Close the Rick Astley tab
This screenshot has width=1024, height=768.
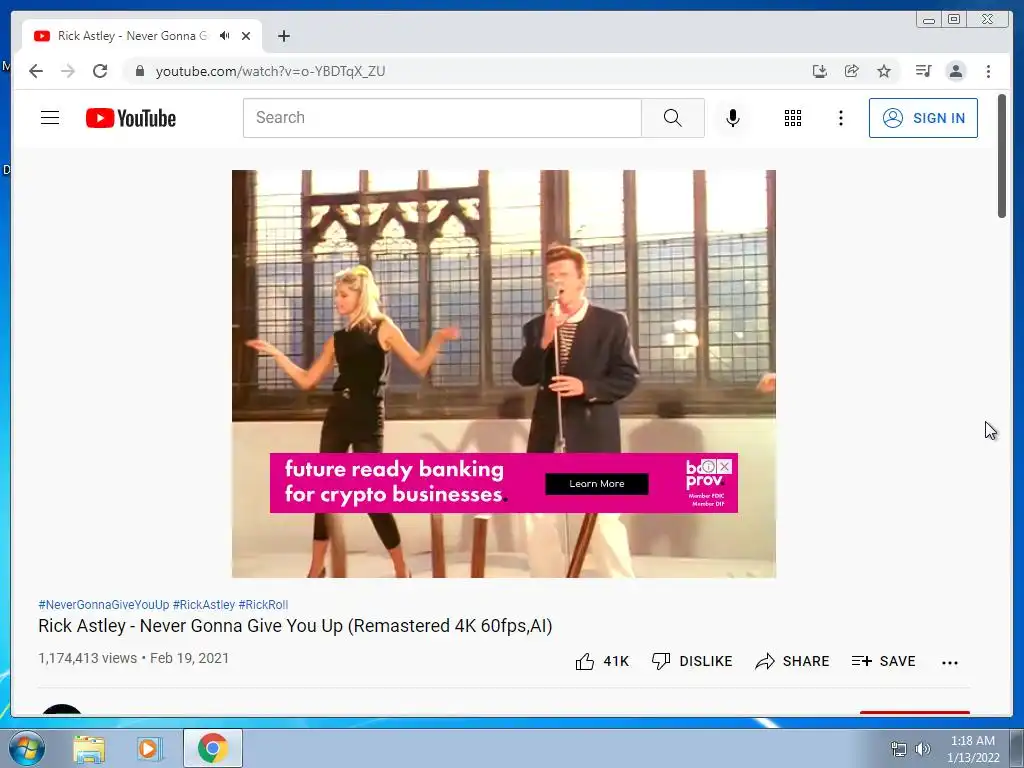click(x=246, y=36)
